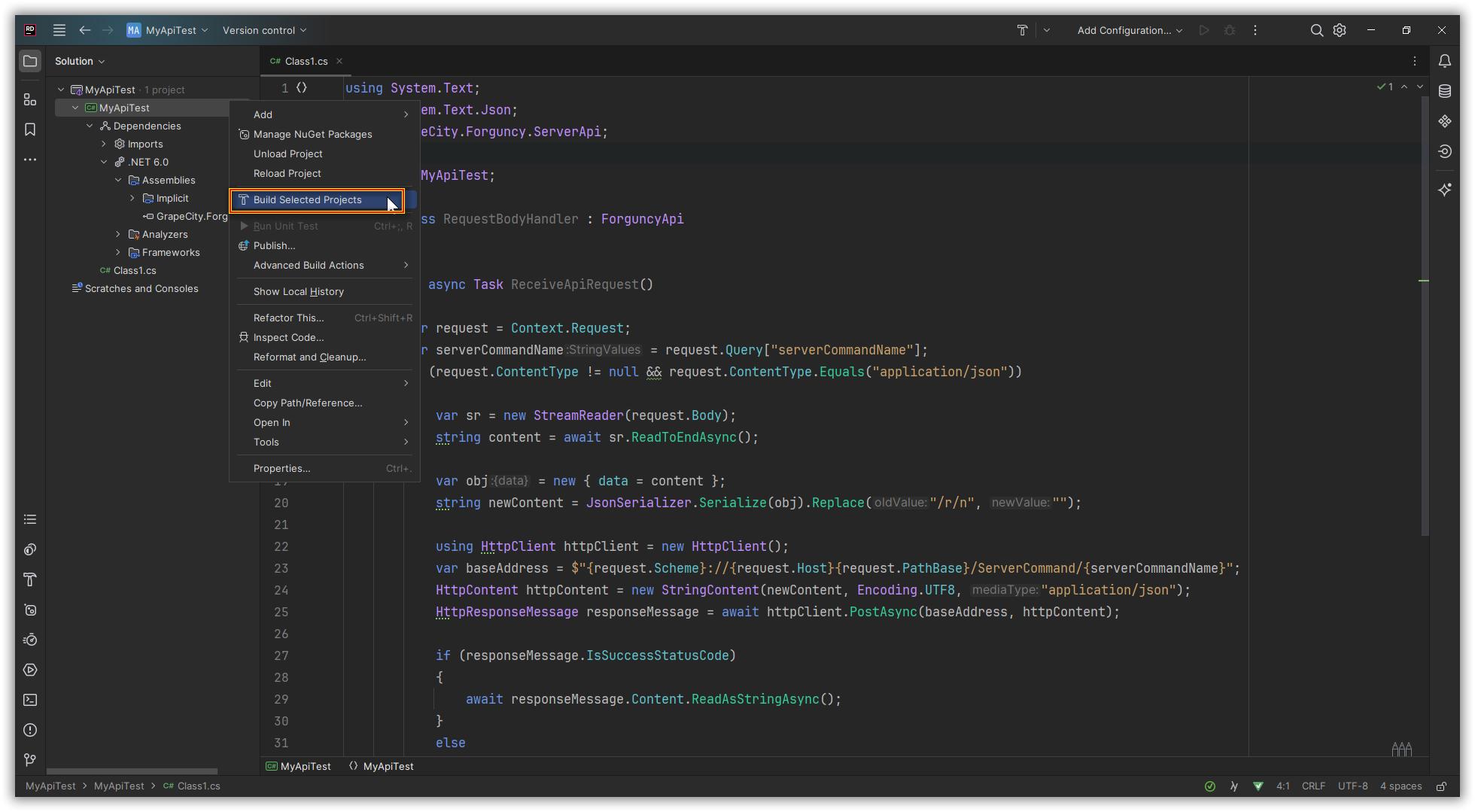1475x812 pixels.
Task: Select Build Selected Projects menu item
Action: pos(307,200)
